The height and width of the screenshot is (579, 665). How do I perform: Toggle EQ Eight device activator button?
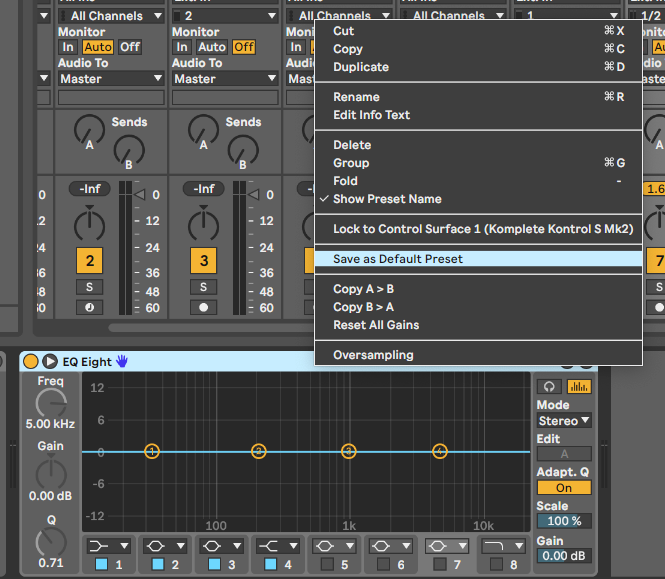click(x=30, y=361)
